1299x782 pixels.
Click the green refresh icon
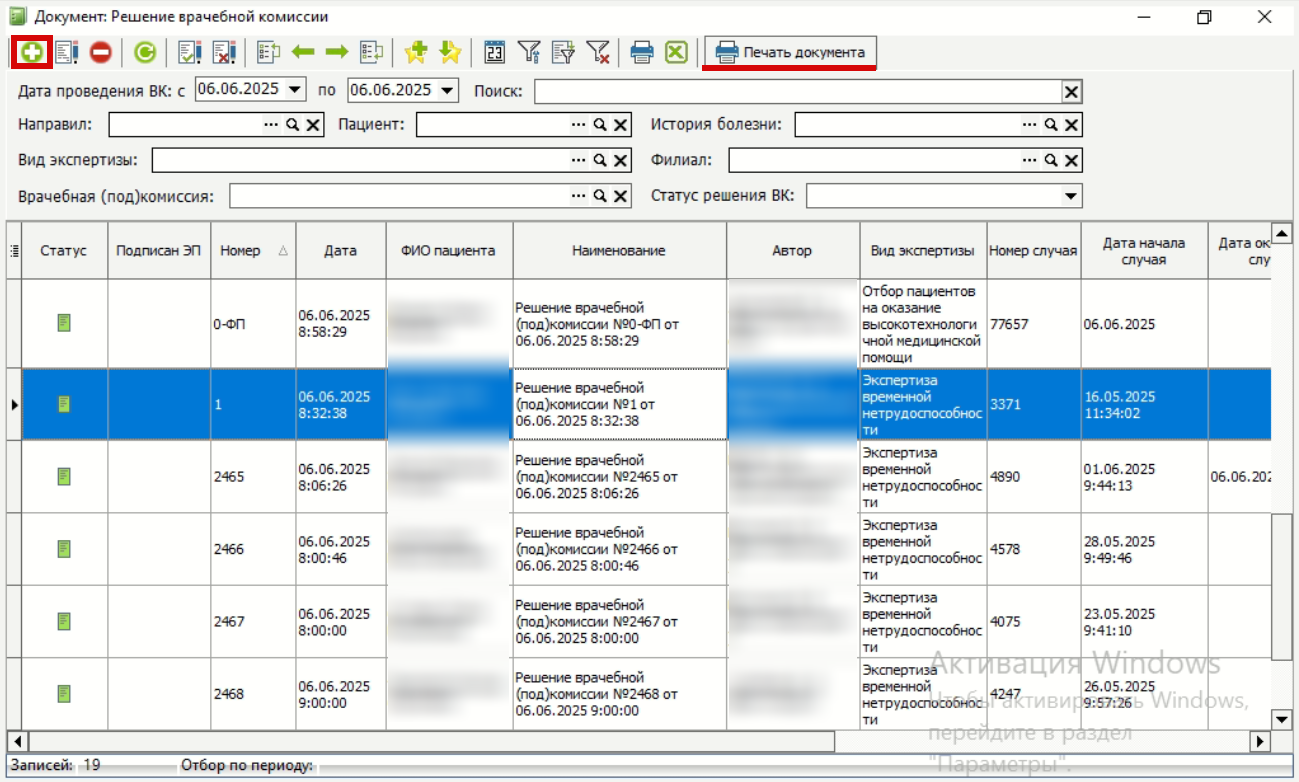click(x=145, y=52)
